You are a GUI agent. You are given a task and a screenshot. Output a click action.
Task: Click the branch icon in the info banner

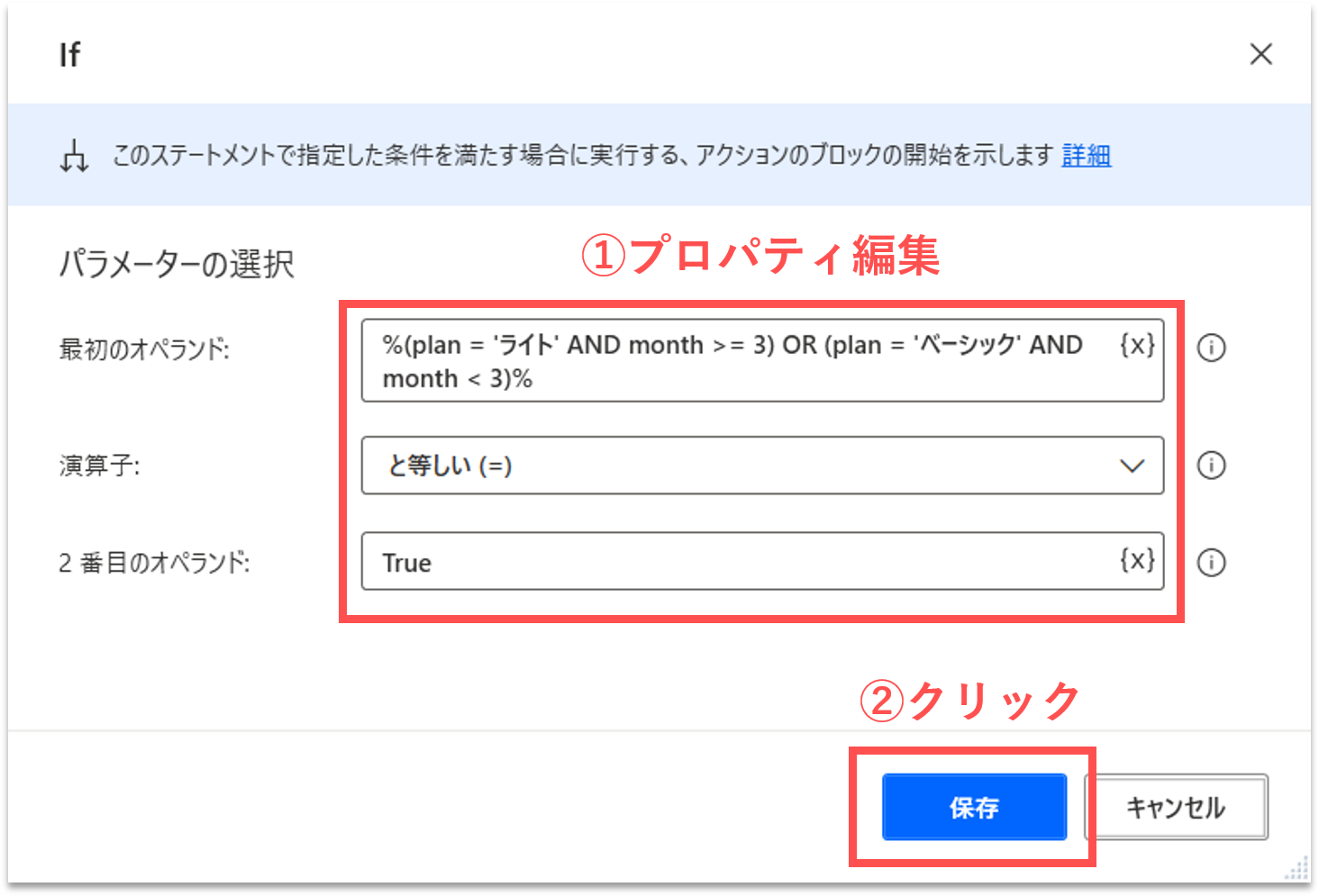(x=74, y=156)
